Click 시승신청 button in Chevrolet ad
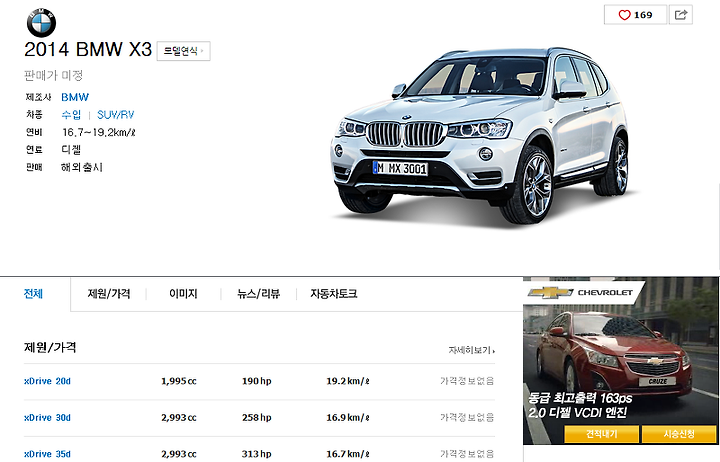 (x=679, y=434)
